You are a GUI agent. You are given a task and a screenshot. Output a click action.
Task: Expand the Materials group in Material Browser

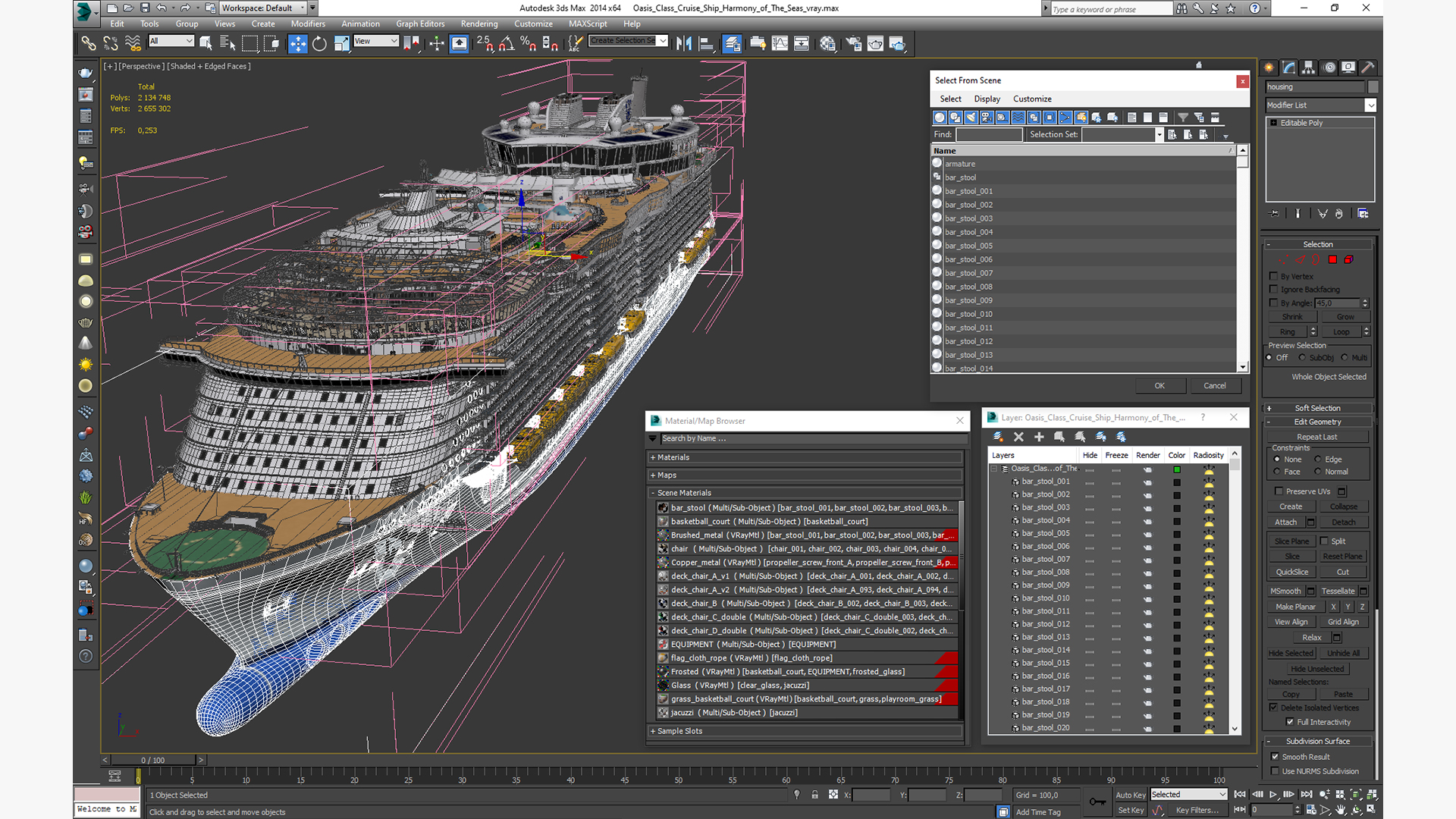(x=805, y=457)
